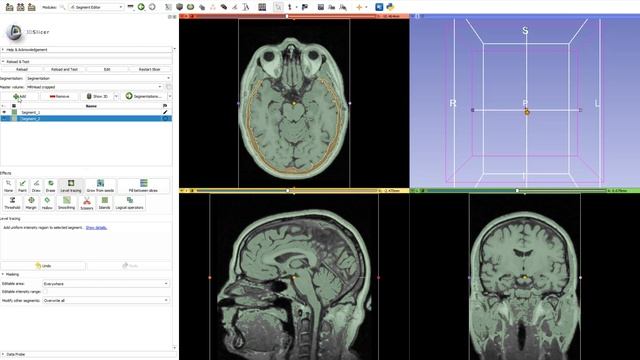This screenshot has width=640, height=360.
Task: Open the Show details link
Action: pyautogui.click(x=96, y=228)
